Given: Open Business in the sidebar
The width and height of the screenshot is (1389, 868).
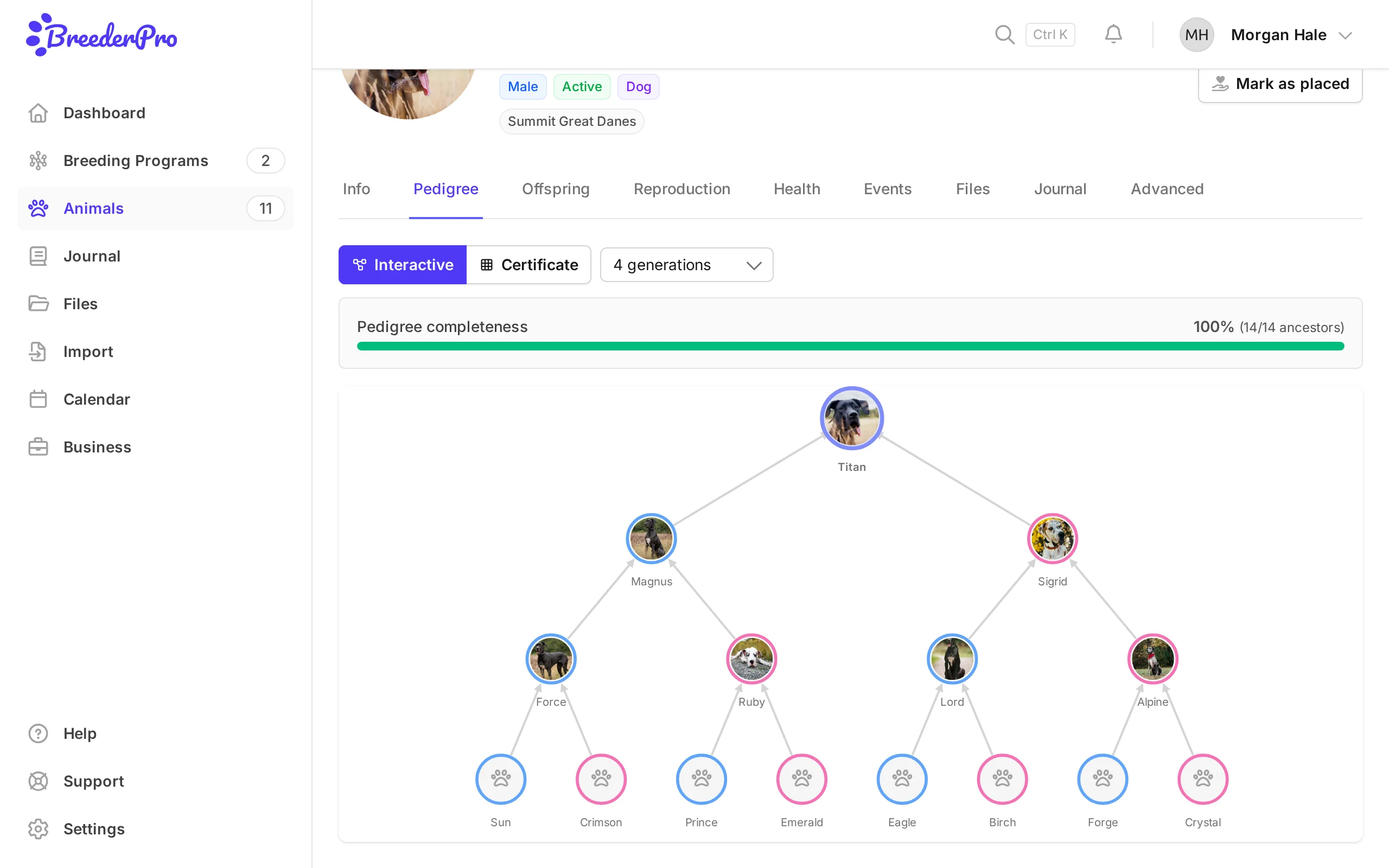Looking at the screenshot, I should (x=156, y=446).
